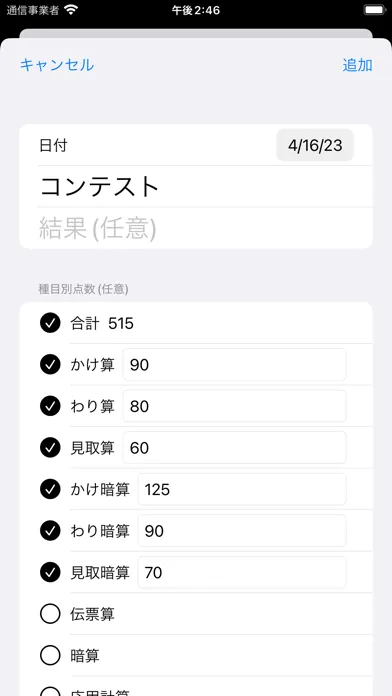Screen dimensions: 392x696
Task: Uncheck the 見取暗算 checkmark circle
Action: point(50,573)
